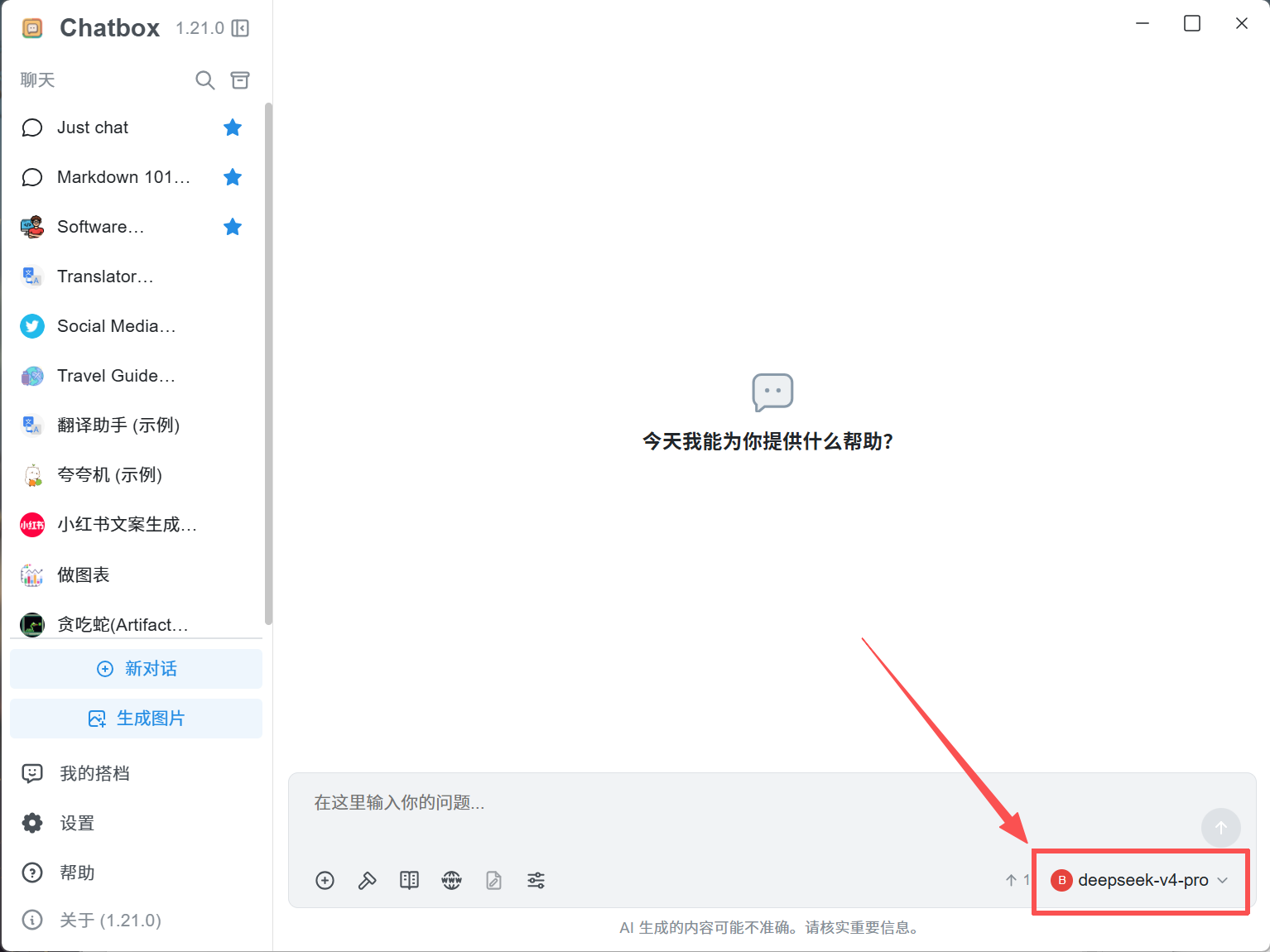Click the plus attachment icon in the input bar
The height and width of the screenshot is (952, 1270).
(x=325, y=880)
